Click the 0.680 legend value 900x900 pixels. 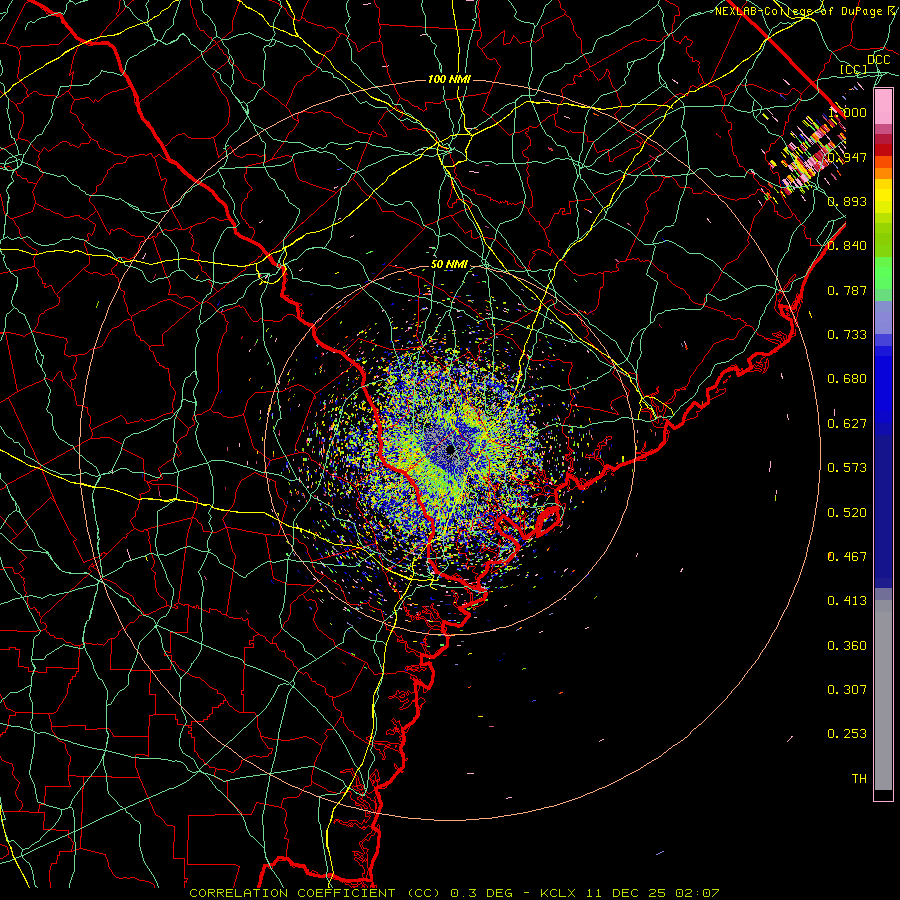click(x=847, y=379)
